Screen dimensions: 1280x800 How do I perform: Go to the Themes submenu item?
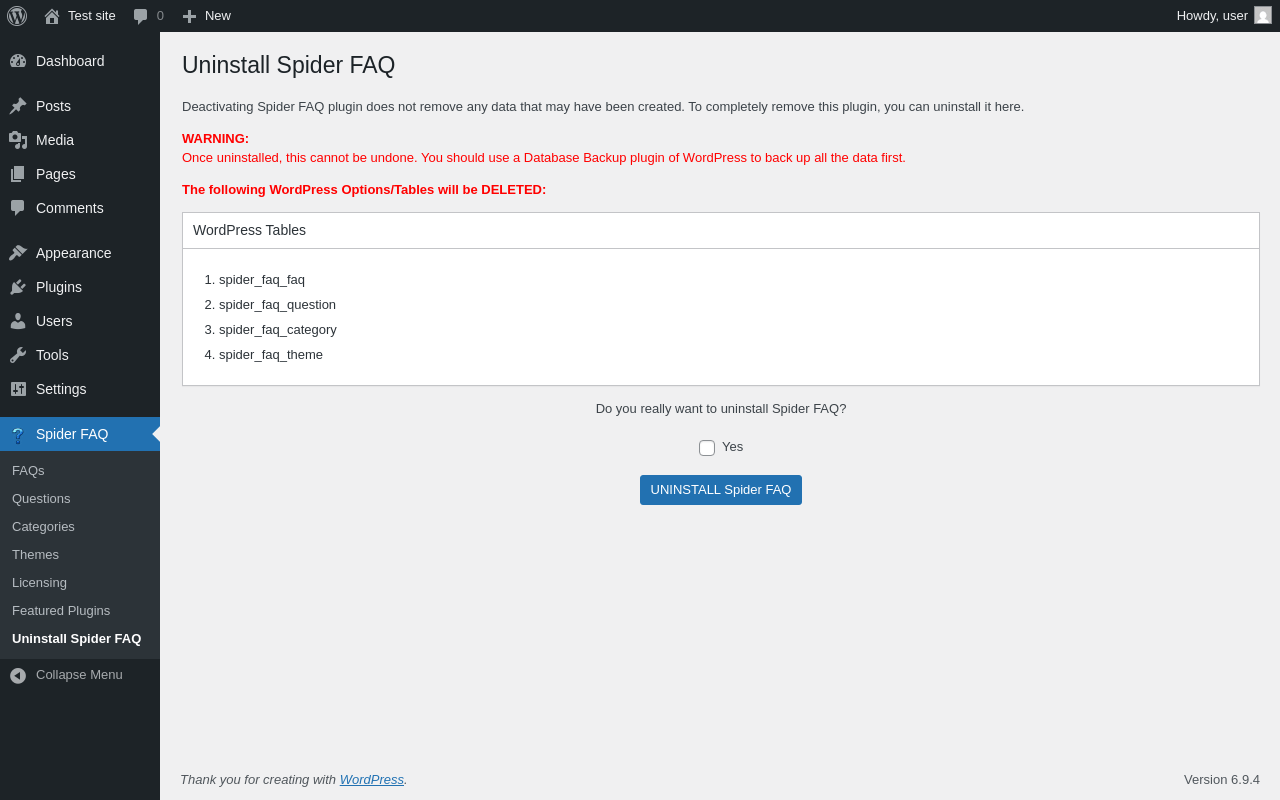pyautogui.click(x=35, y=554)
